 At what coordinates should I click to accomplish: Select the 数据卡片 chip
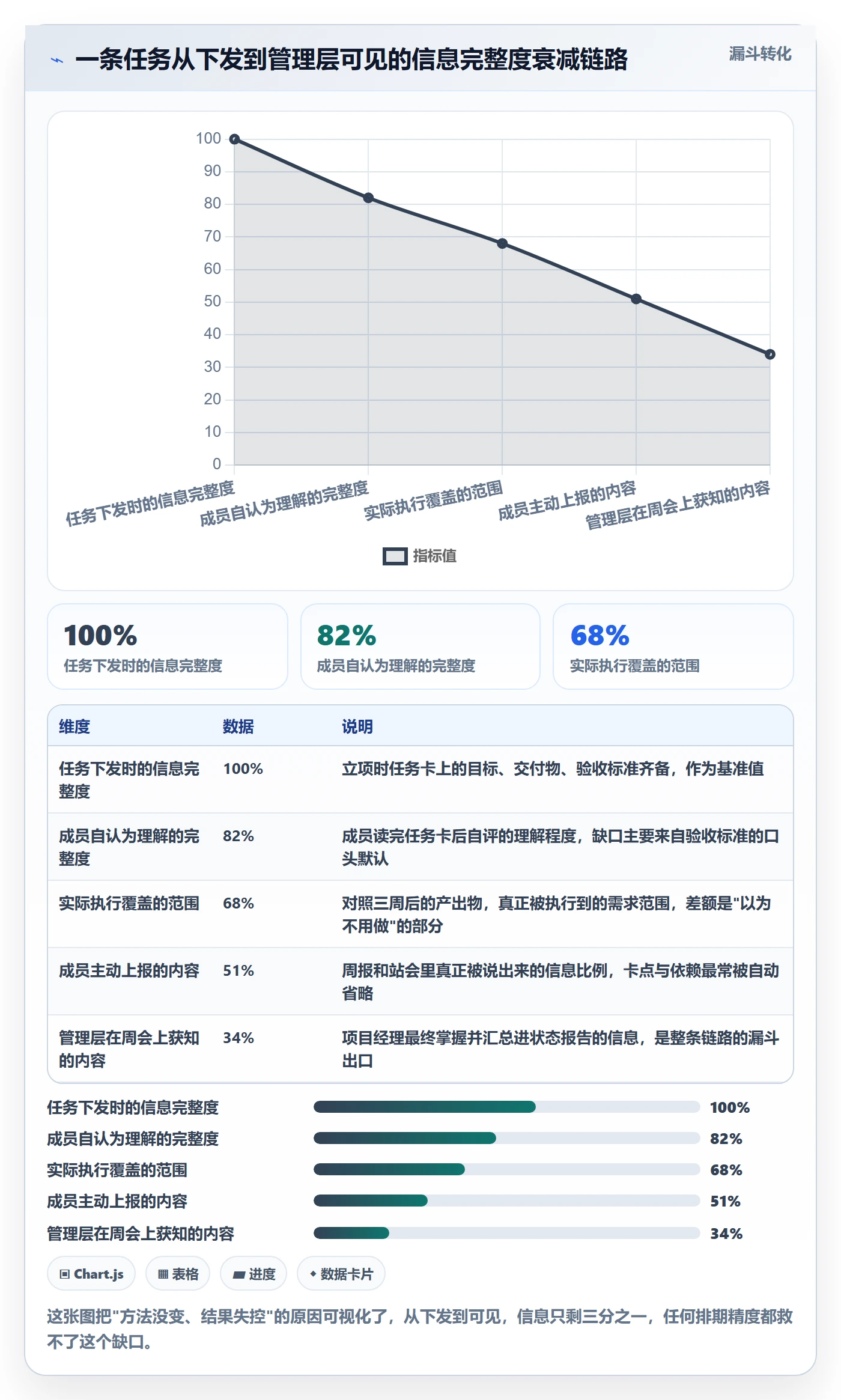pos(341,1274)
